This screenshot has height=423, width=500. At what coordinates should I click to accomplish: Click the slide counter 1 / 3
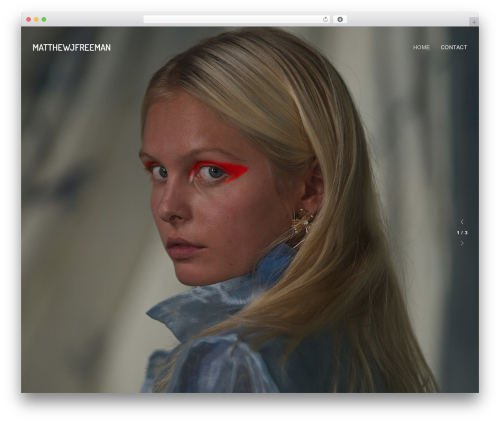pyautogui.click(x=462, y=232)
